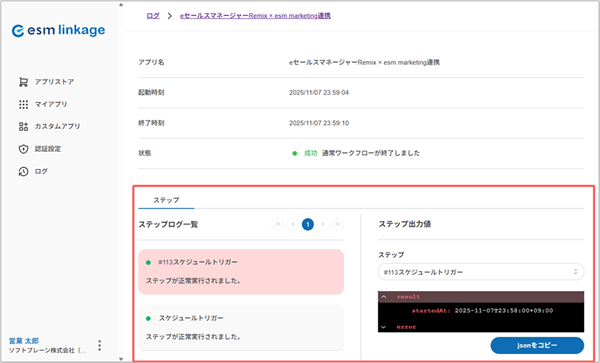Click the ログ history icon
Image resolution: width=600 pixels, height=363 pixels.
pyautogui.click(x=23, y=171)
